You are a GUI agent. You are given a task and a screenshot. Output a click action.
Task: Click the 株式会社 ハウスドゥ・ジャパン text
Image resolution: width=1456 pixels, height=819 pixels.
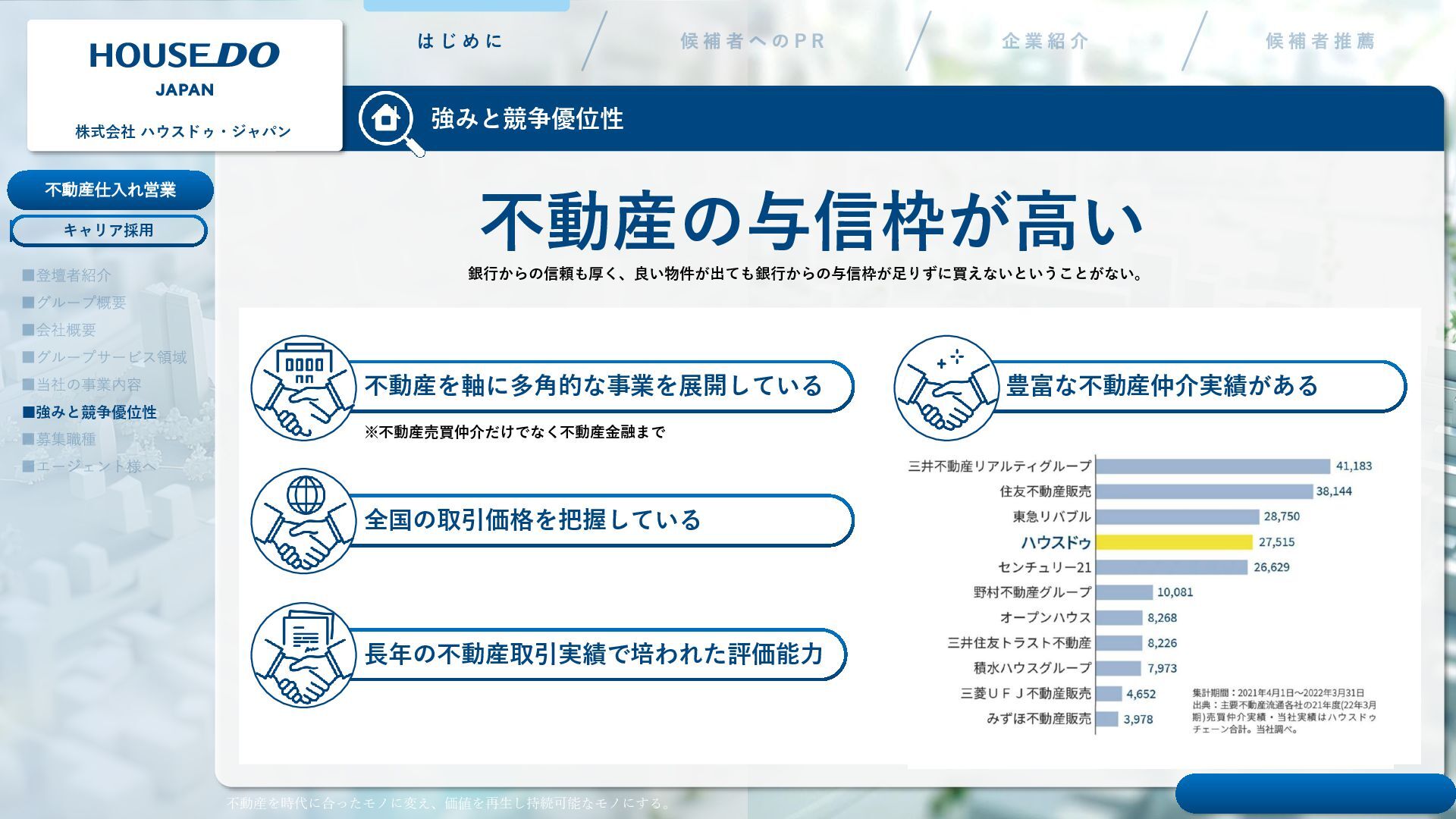click(184, 131)
